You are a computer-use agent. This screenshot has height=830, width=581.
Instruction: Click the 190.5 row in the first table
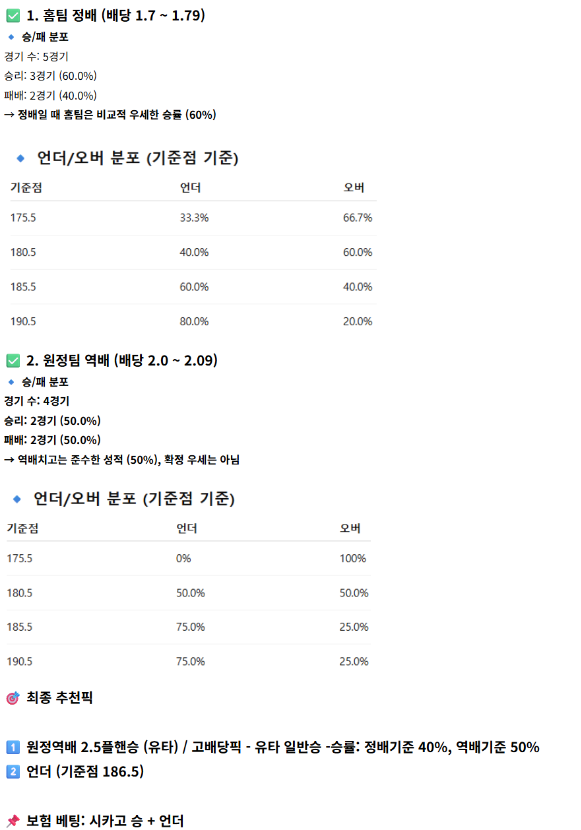pos(193,321)
